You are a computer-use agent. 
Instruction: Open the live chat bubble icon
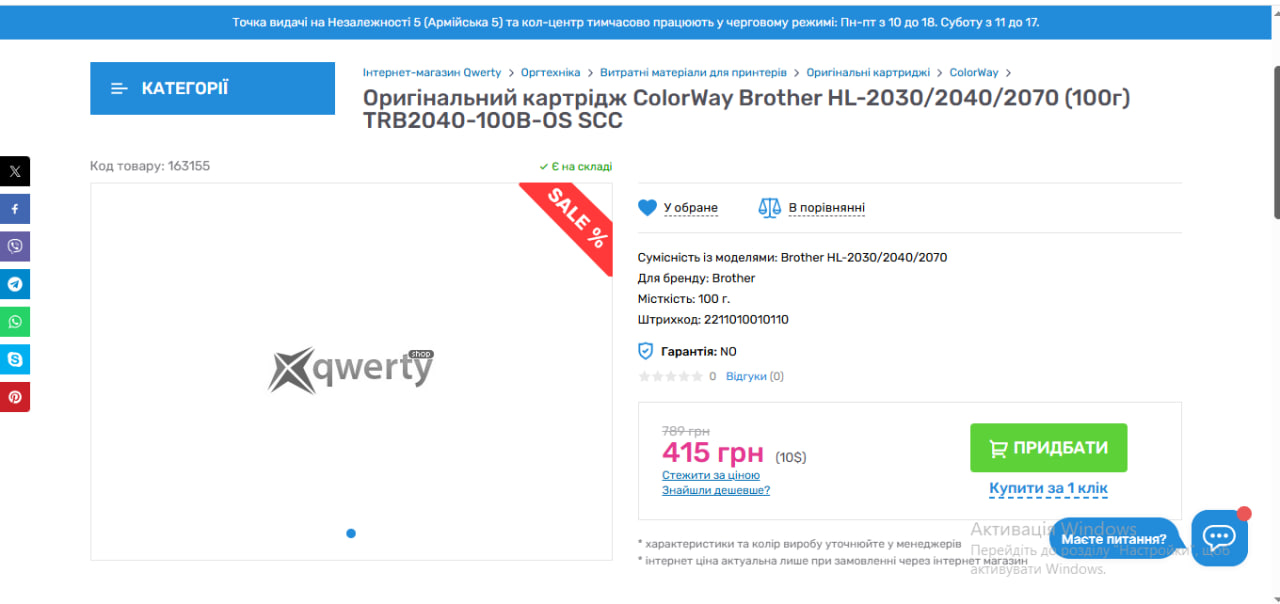[1219, 538]
